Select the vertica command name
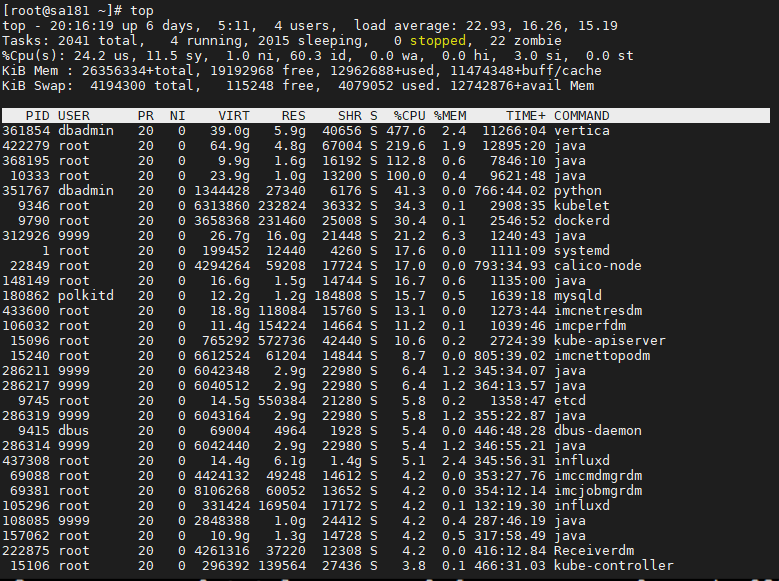 coord(581,130)
